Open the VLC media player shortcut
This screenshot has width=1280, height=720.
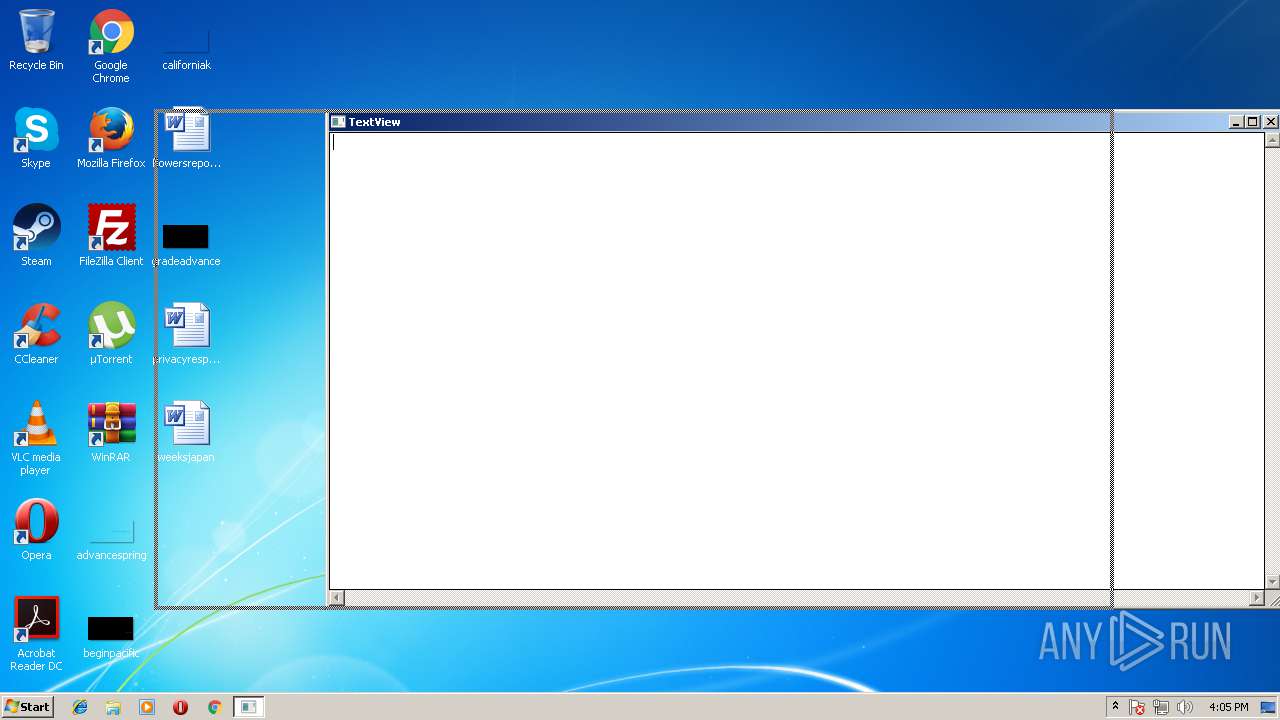click(36, 439)
